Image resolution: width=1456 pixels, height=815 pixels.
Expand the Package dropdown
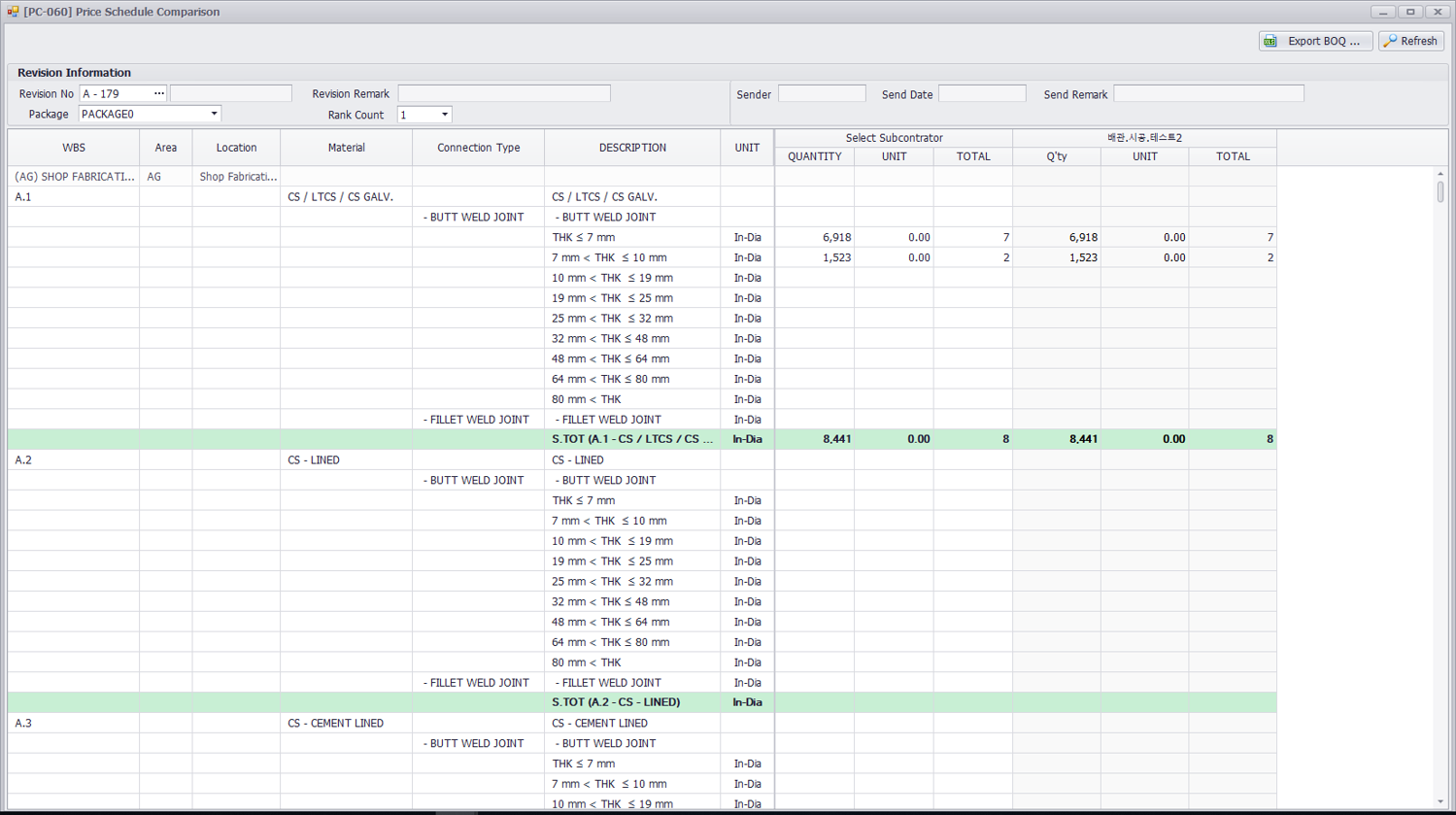pos(214,114)
